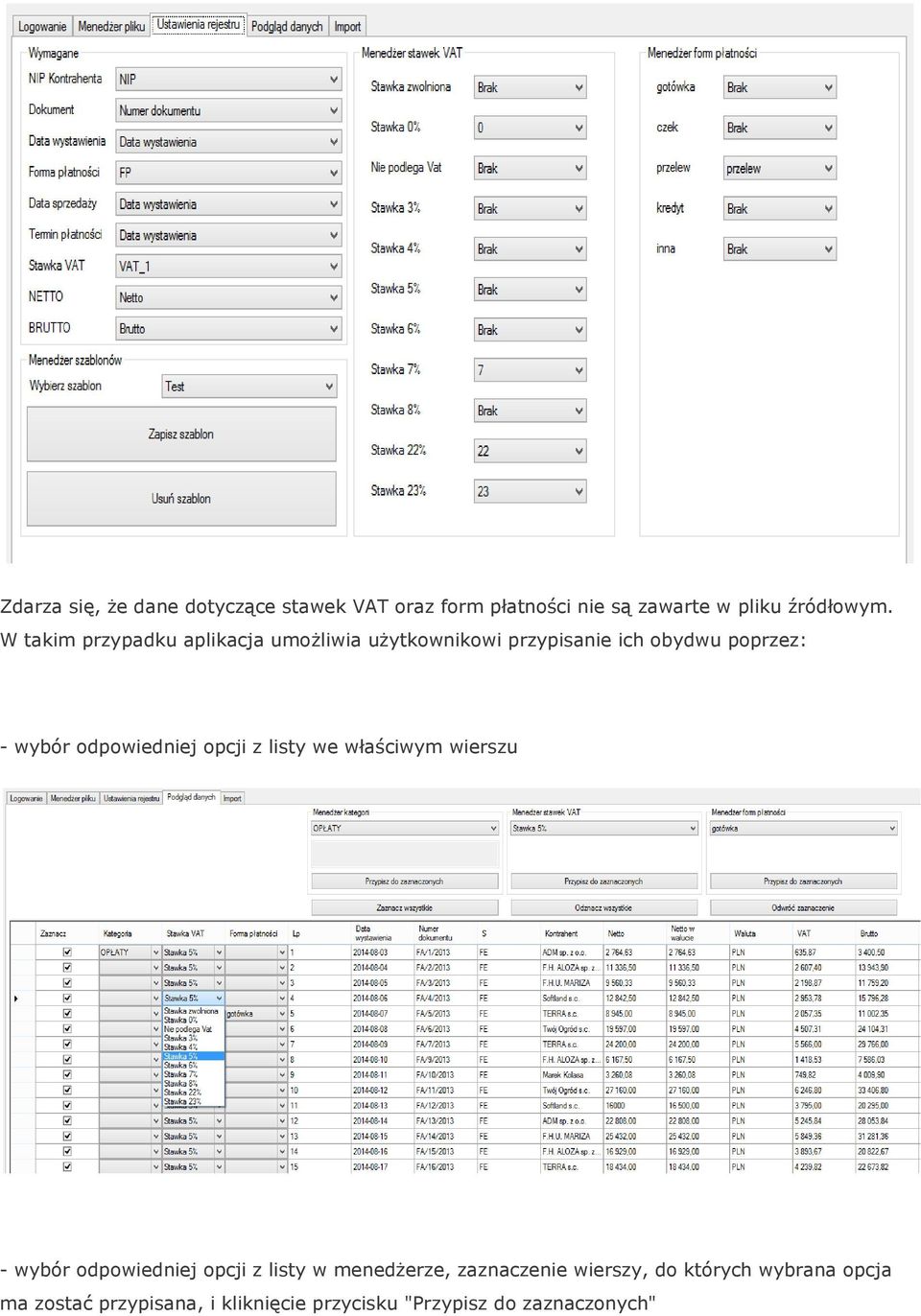Open the BRUTTO column mapping dropdown
The width and height of the screenshot is (921, 1316).
click(x=228, y=329)
